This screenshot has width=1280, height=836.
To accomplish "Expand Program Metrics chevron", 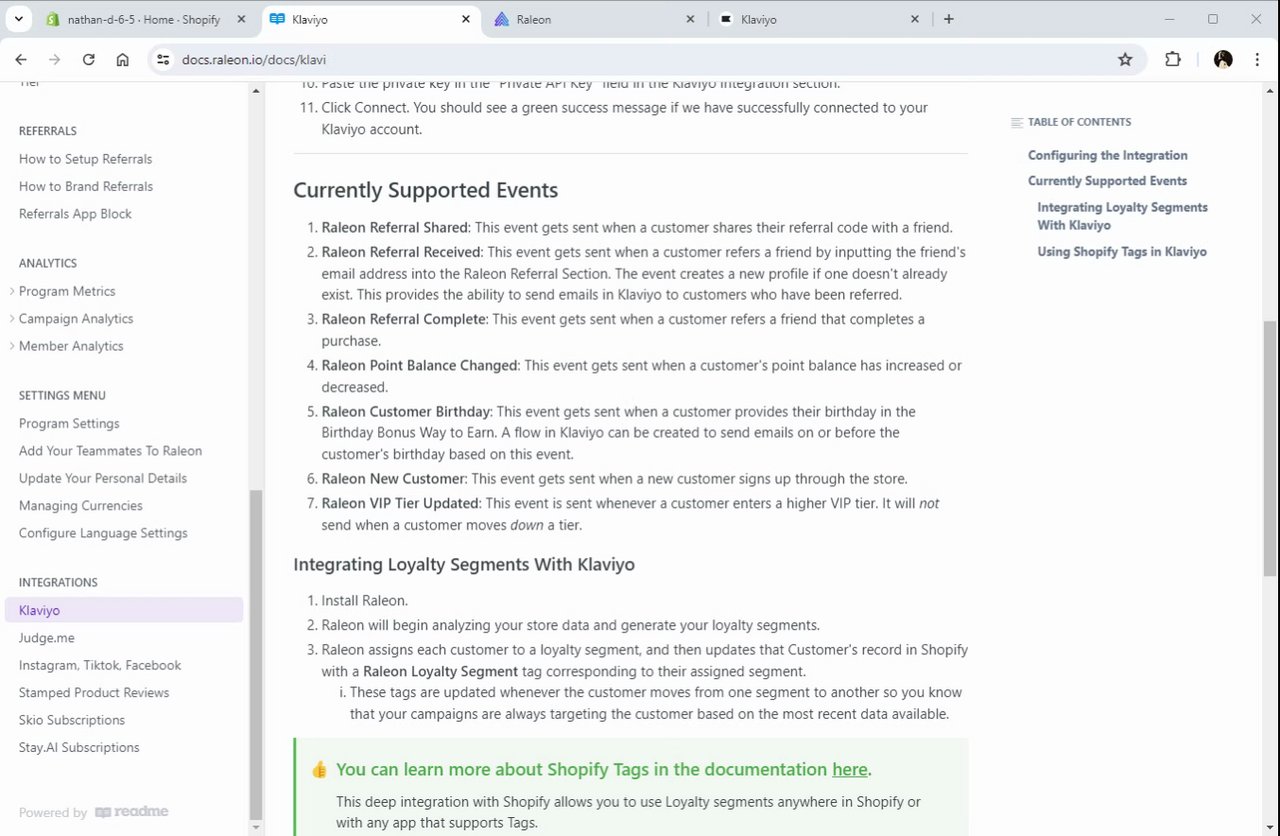I will coord(12,291).
